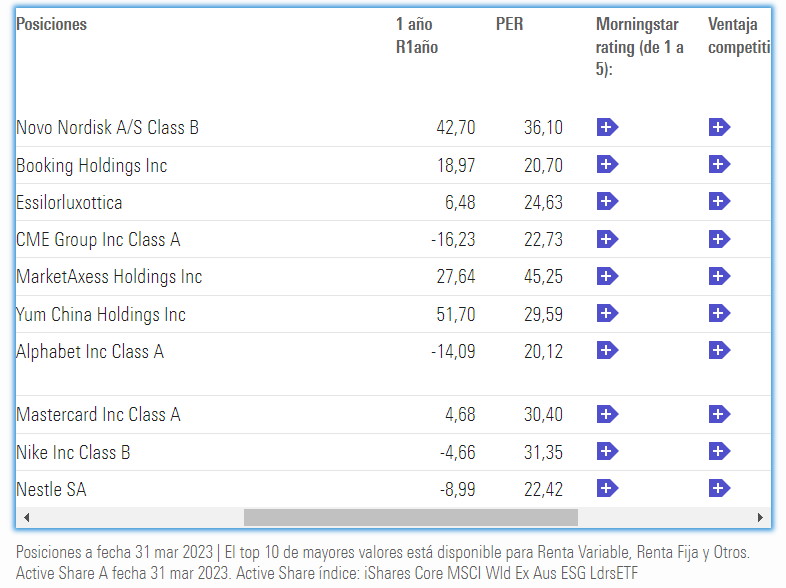Select the Ventaja competitiva column header
The height and width of the screenshot is (588, 786).
pyautogui.click(x=739, y=36)
